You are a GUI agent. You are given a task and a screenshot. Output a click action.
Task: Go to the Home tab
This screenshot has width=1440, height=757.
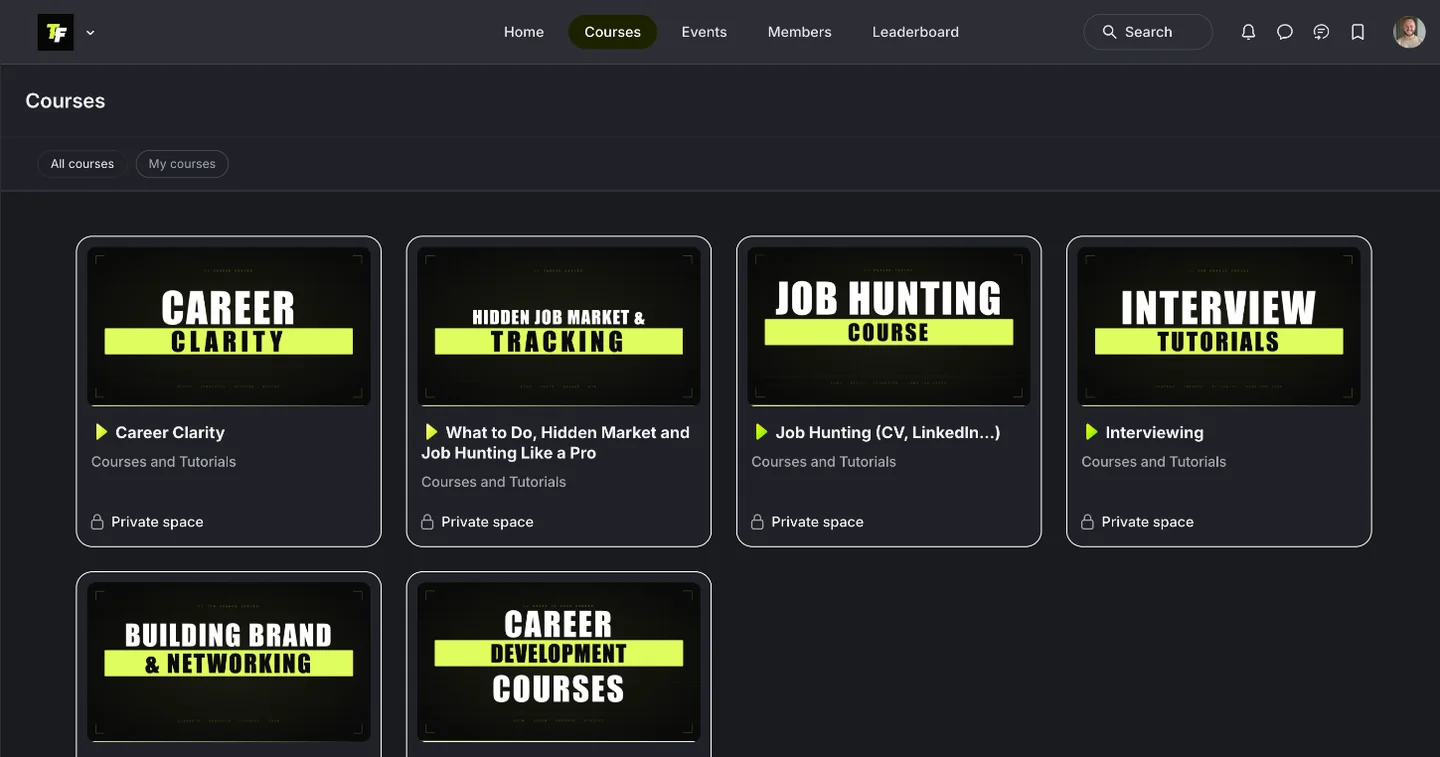tap(524, 32)
